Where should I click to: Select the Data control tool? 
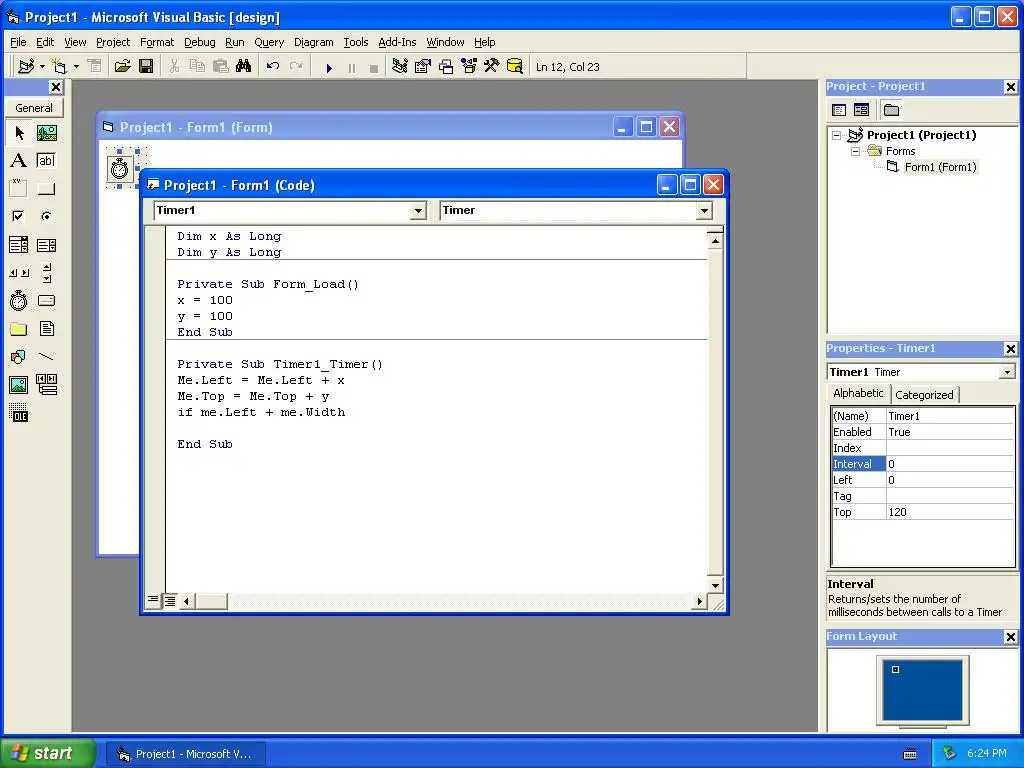pyautogui.click(x=46, y=385)
